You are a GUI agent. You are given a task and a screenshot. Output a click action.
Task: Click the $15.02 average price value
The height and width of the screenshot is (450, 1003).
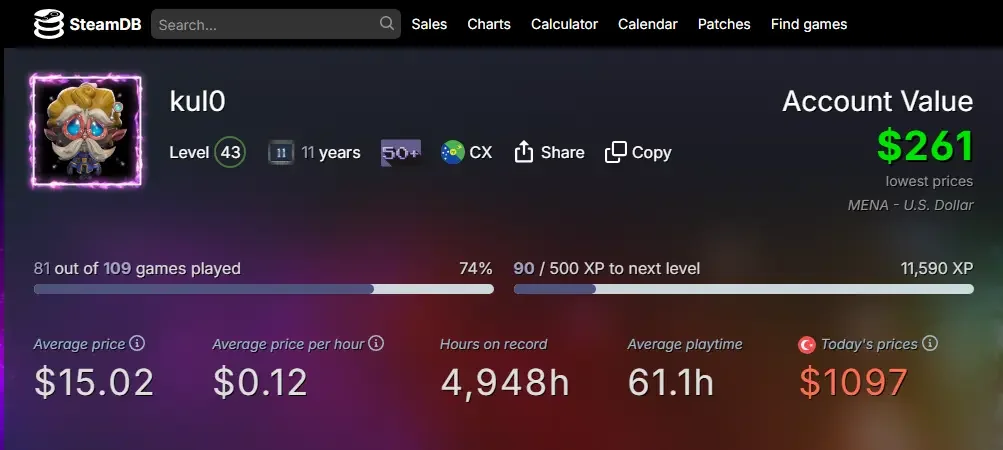tap(94, 382)
